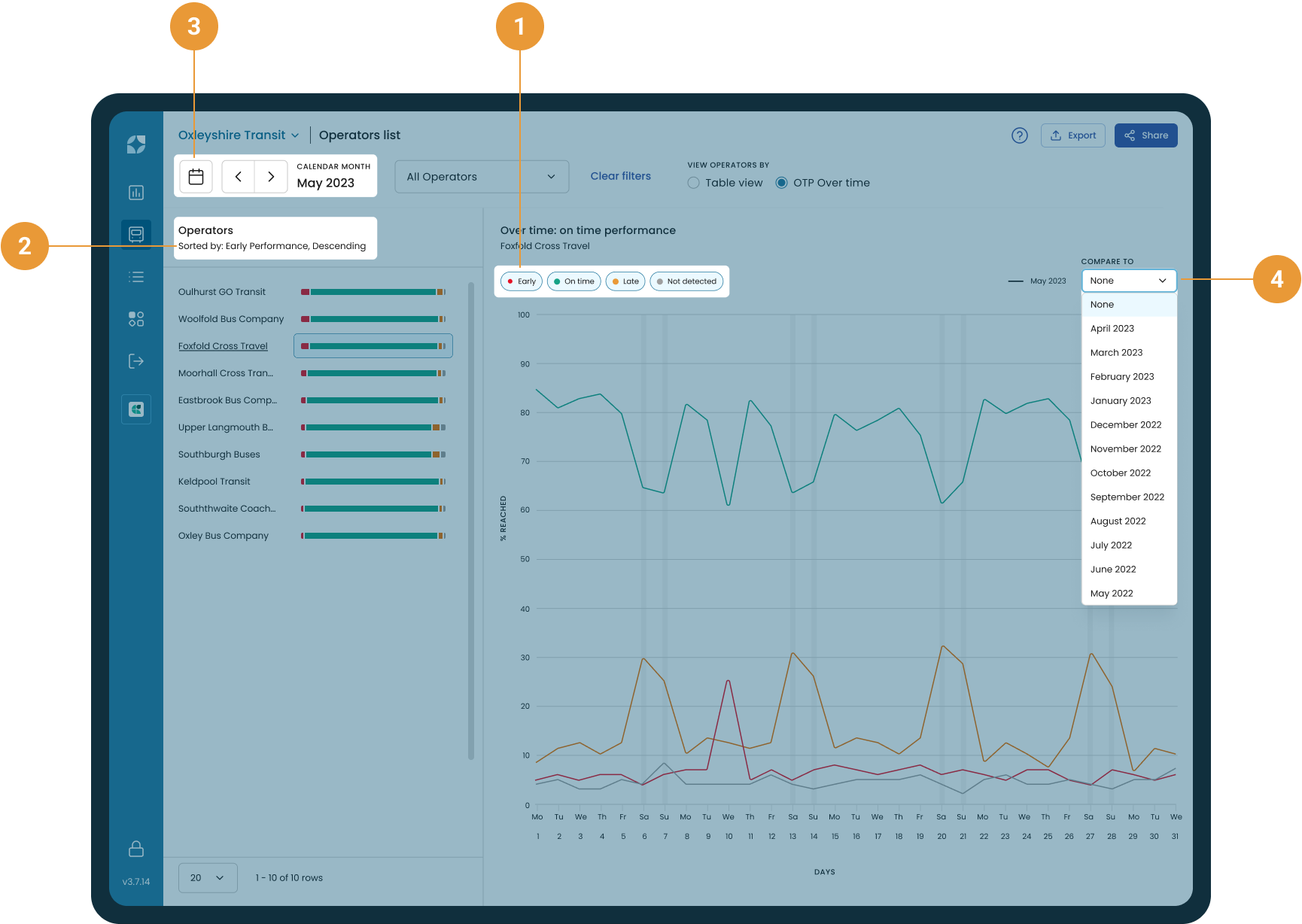This screenshot has height=924, width=1302.
Task: Click the v3.7.14 version label
Action: [136, 882]
